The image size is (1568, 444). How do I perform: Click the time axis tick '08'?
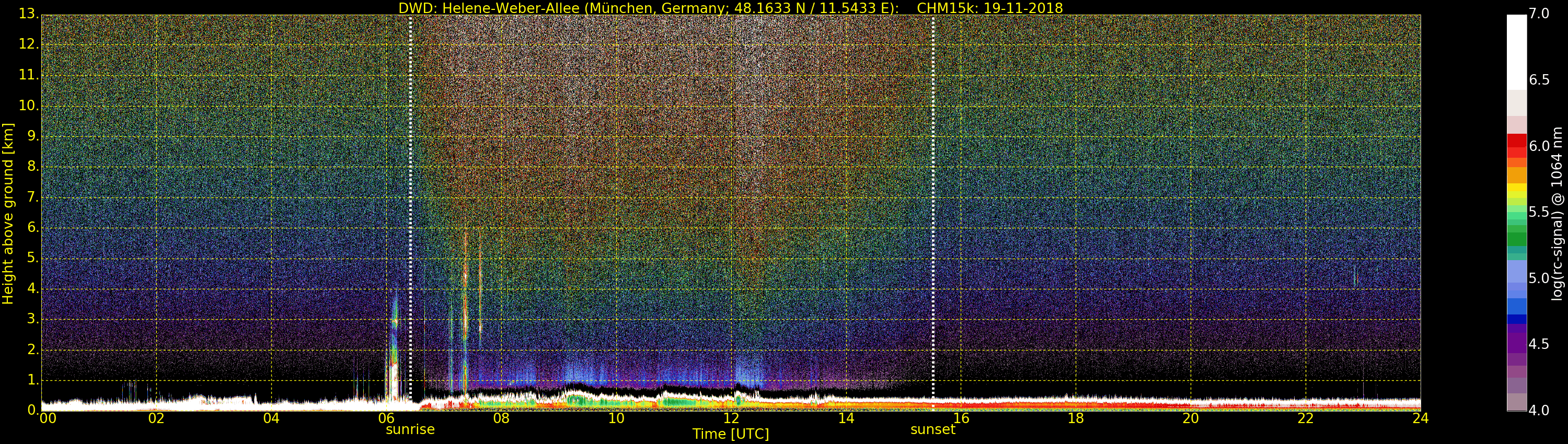click(x=501, y=418)
